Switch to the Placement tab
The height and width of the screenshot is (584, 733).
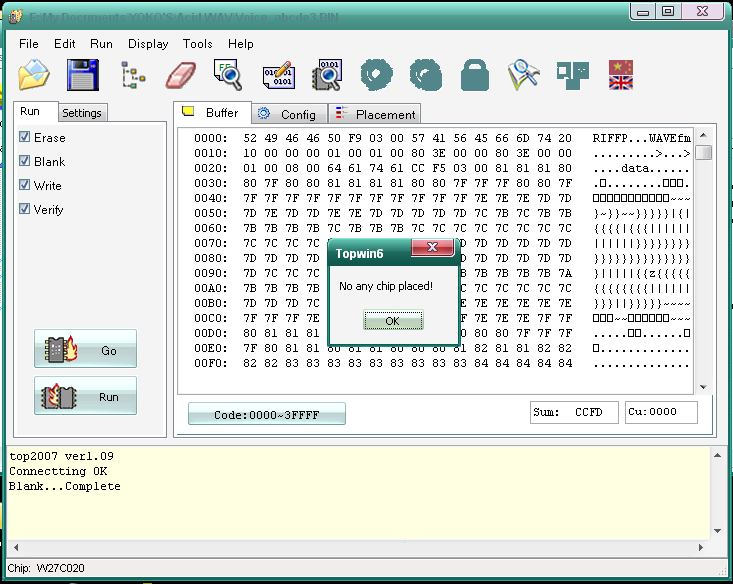(x=375, y=114)
